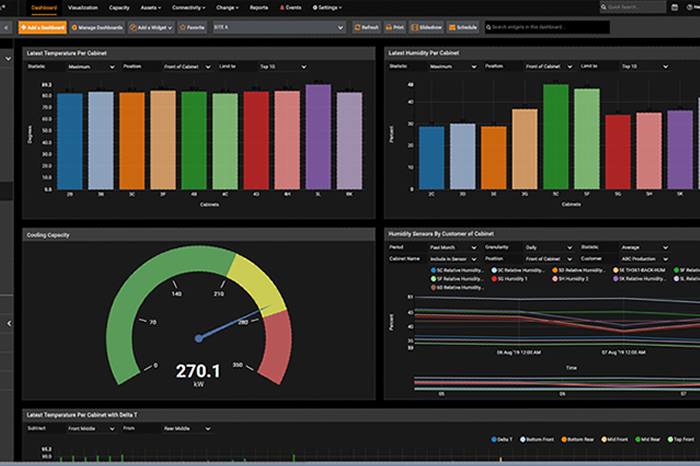Open Statistic dropdown in Humidity Per Cabinet widget
Image resolution: width=700 pixels, height=466 pixels.
(453, 67)
